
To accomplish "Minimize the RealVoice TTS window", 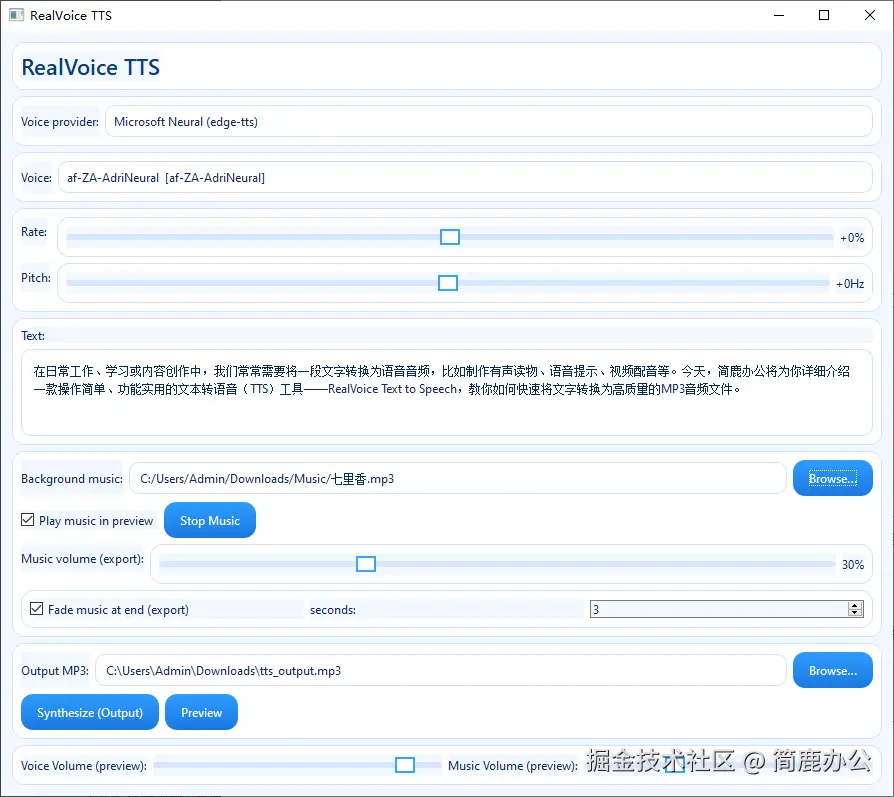I will tap(779, 15).
